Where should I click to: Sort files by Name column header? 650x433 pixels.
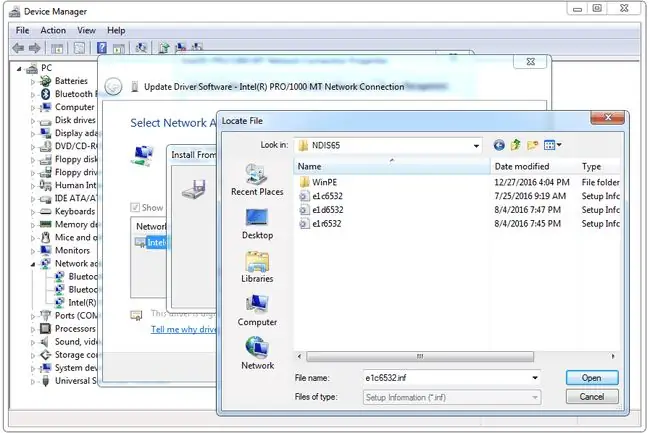(392, 167)
